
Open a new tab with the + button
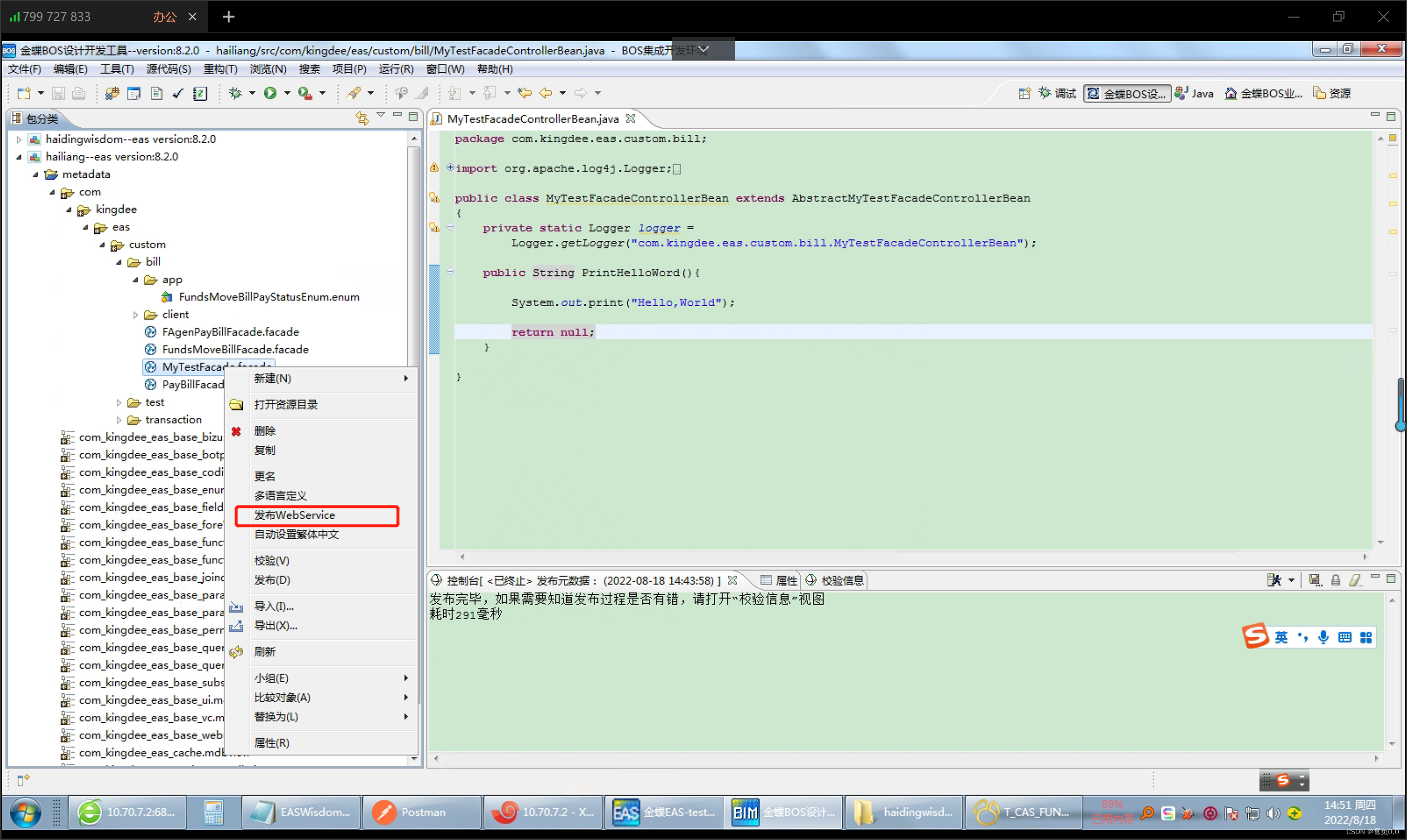(228, 17)
